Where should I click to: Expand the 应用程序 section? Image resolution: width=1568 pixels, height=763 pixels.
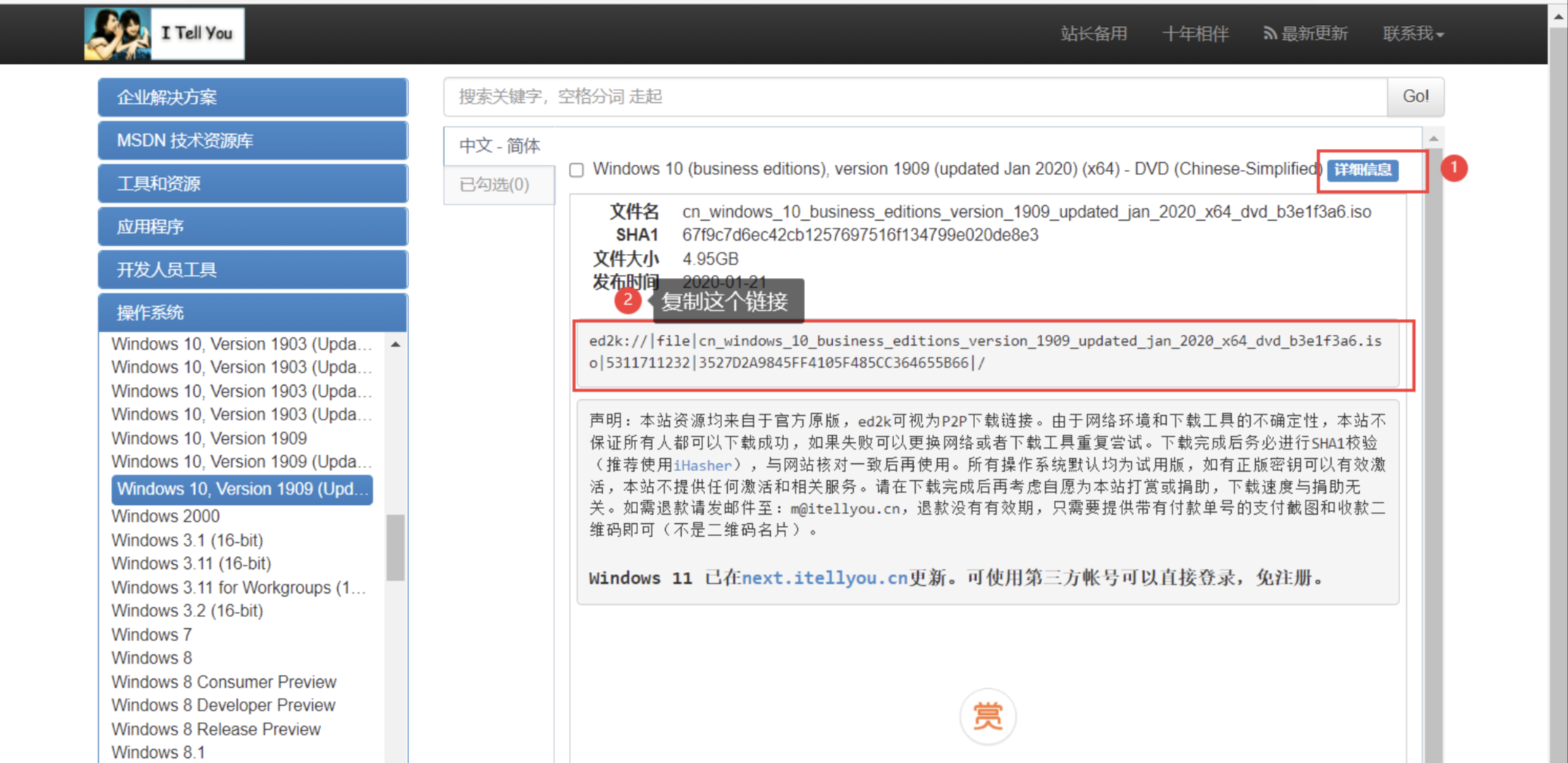click(253, 226)
